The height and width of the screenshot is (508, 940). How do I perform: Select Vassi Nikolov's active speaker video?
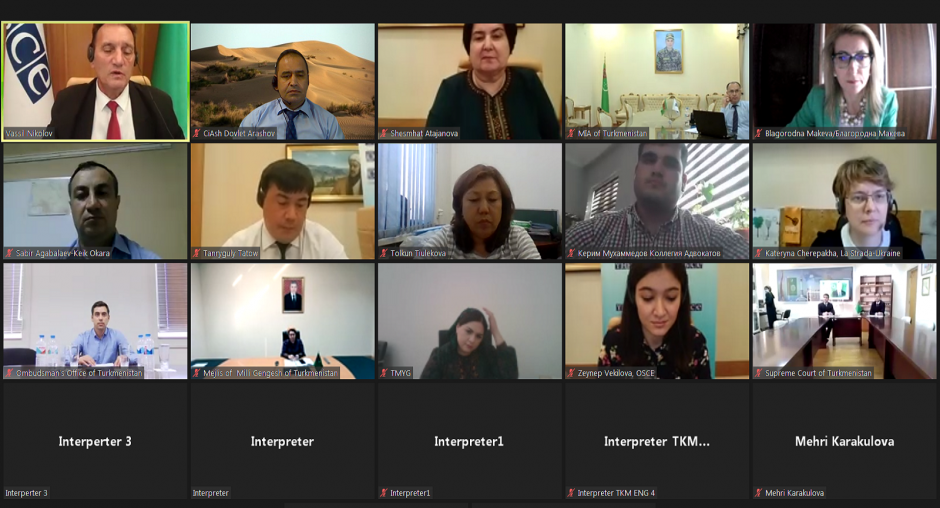(95, 82)
